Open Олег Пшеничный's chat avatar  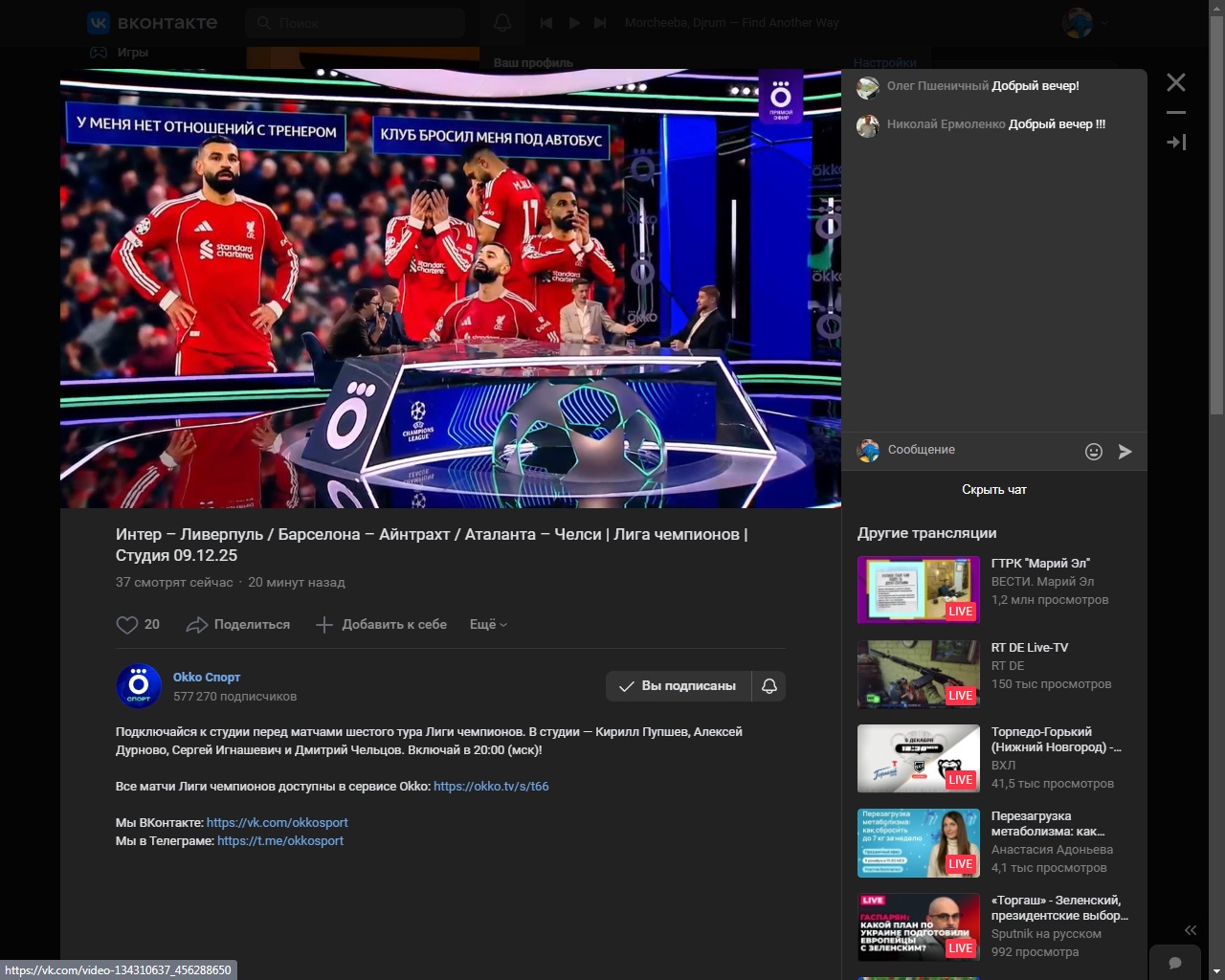(x=868, y=88)
